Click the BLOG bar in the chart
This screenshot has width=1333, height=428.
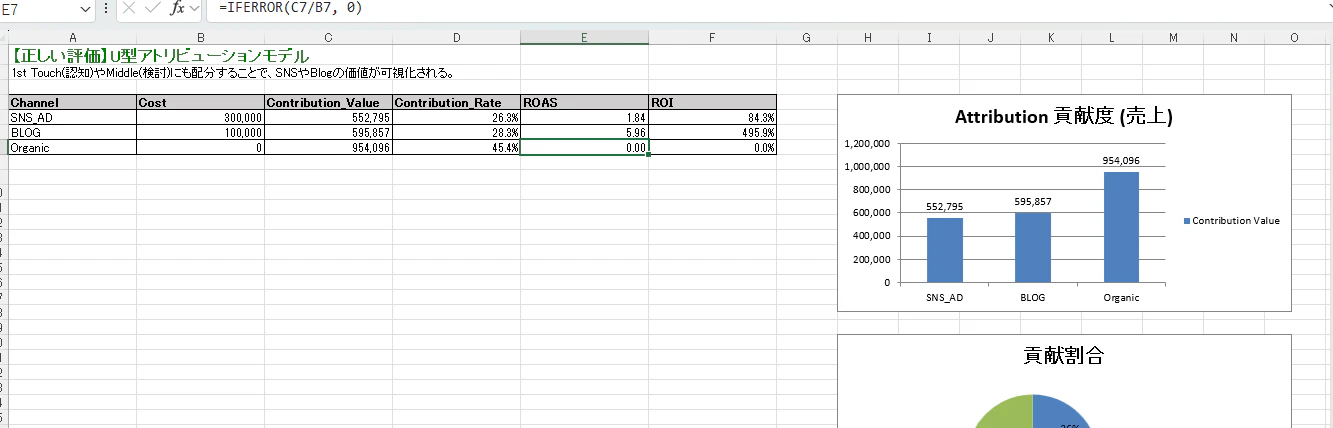pos(1033,247)
